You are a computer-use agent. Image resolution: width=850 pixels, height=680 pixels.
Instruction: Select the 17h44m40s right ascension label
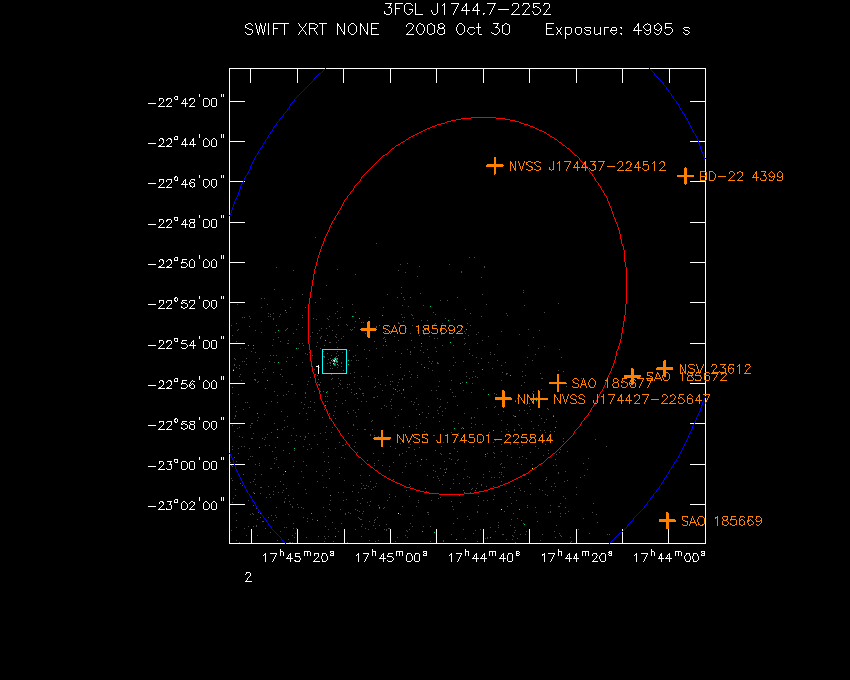[484, 557]
